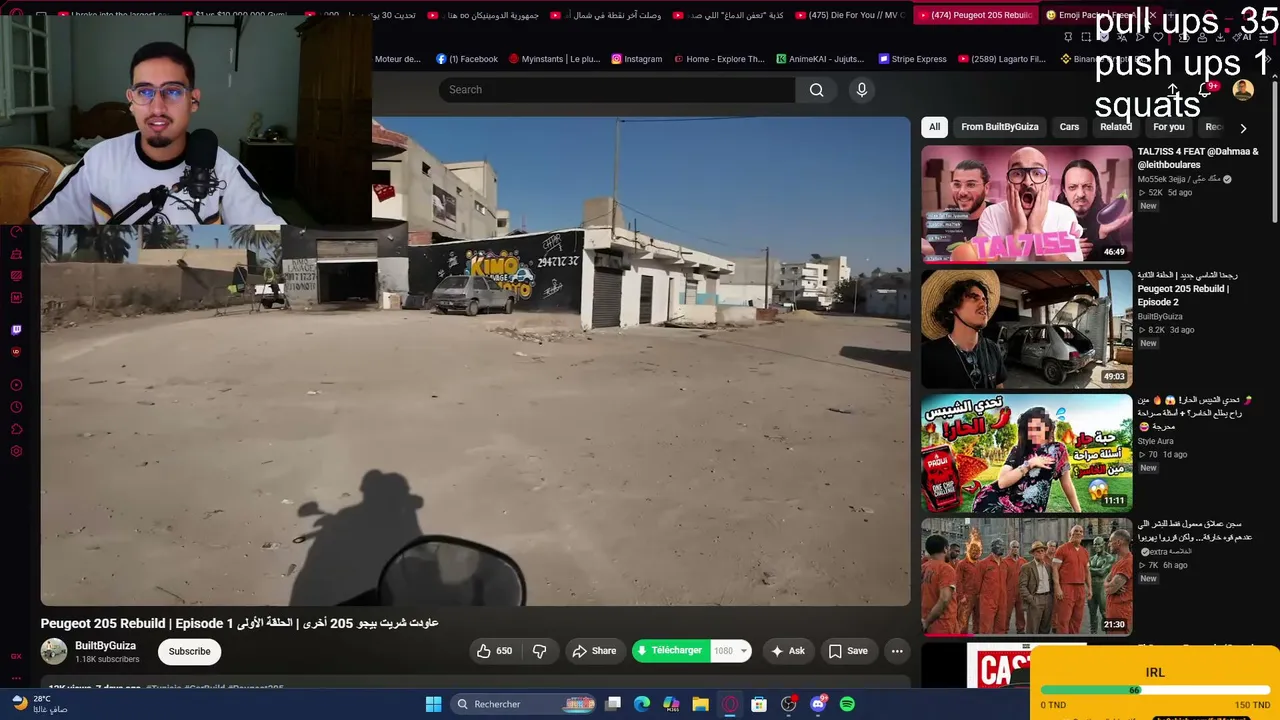Open Spotify from the taskbar
The image size is (1280, 720).
coord(847,704)
